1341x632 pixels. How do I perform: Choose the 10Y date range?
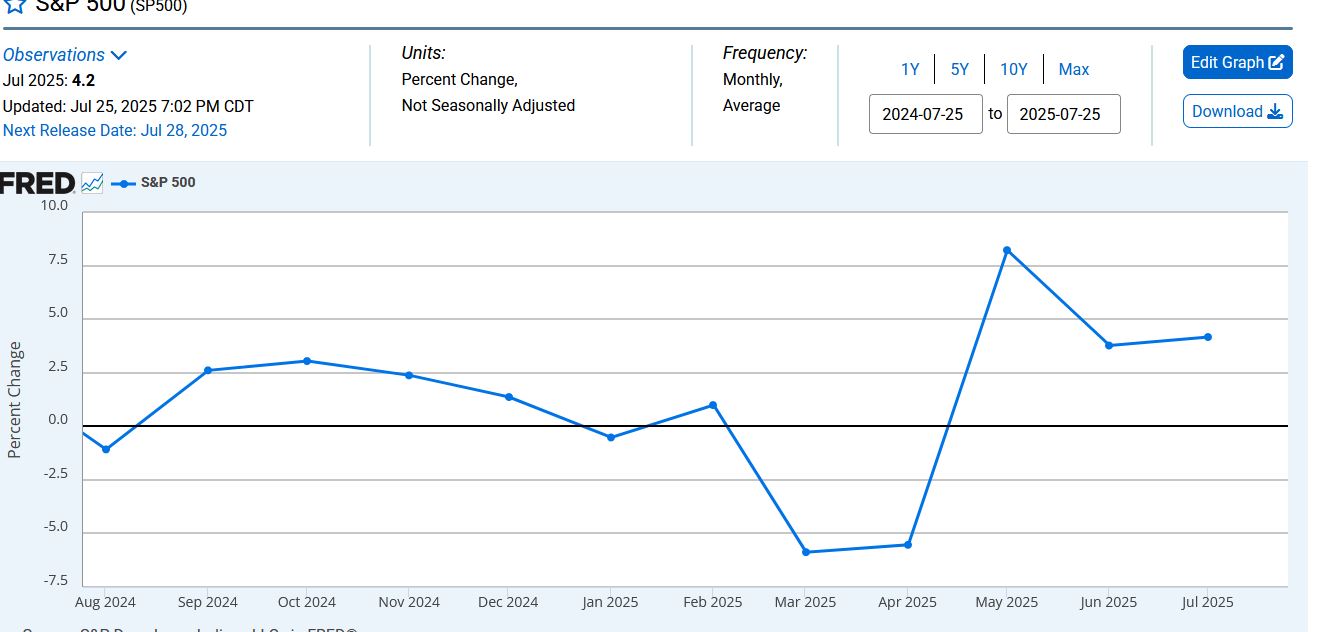[1014, 69]
